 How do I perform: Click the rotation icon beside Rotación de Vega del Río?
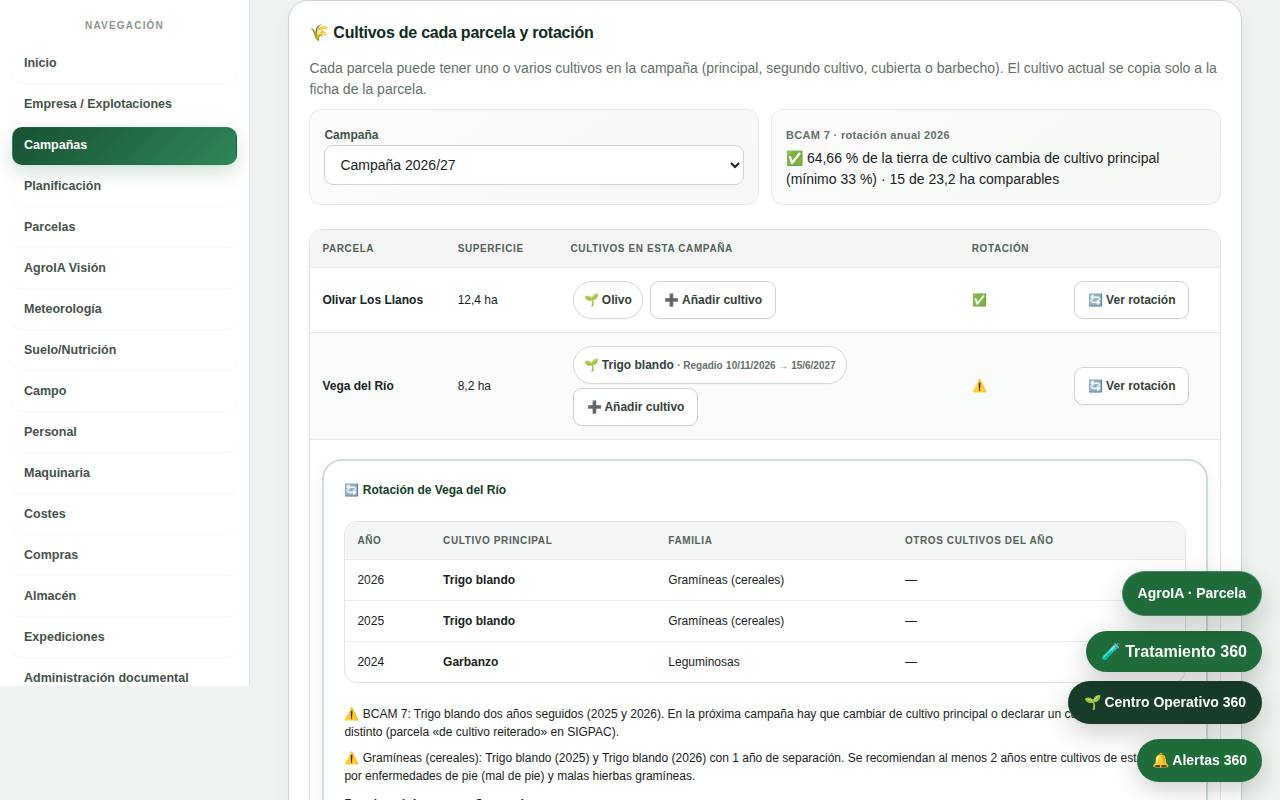[x=351, y=490]
